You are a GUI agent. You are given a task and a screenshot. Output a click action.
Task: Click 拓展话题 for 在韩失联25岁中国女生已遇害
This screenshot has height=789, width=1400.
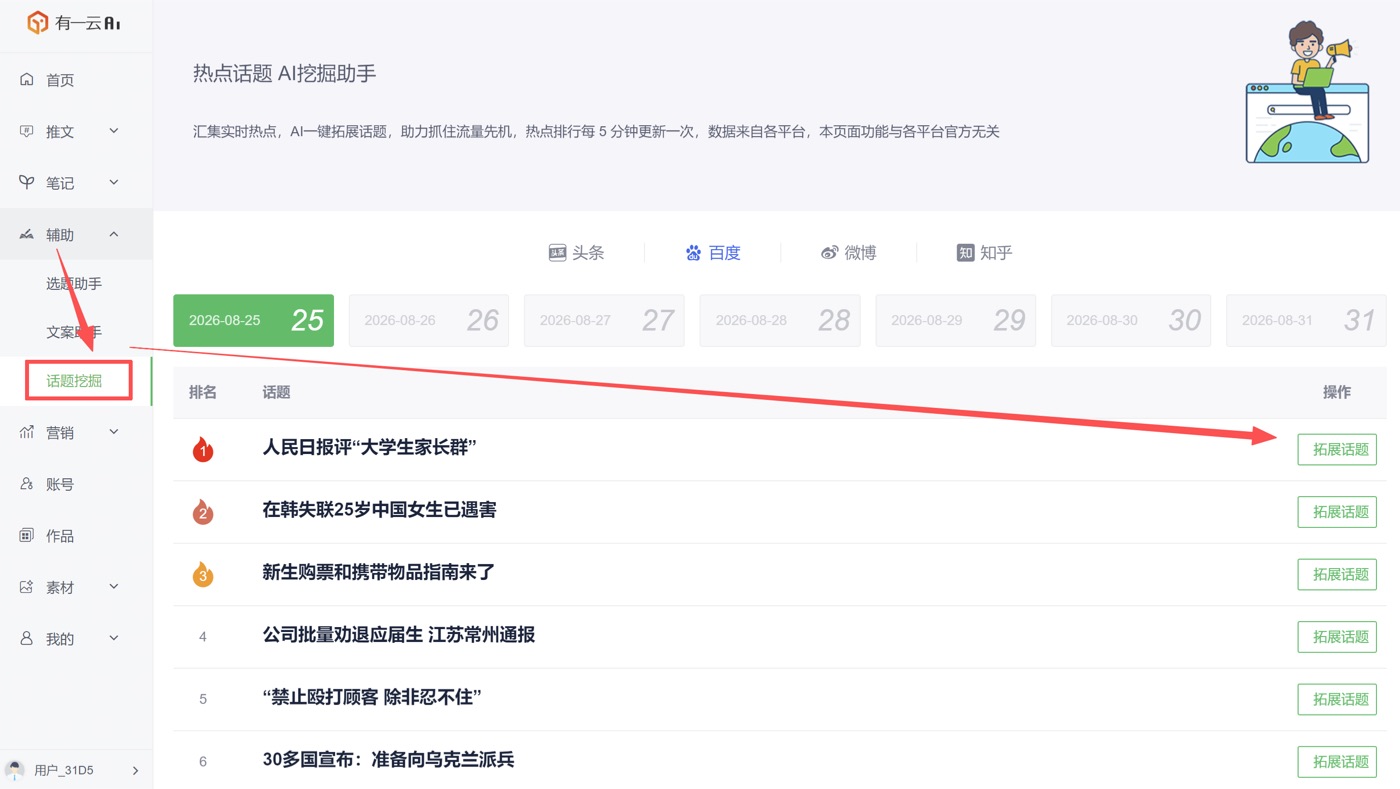pos(1337,512)
